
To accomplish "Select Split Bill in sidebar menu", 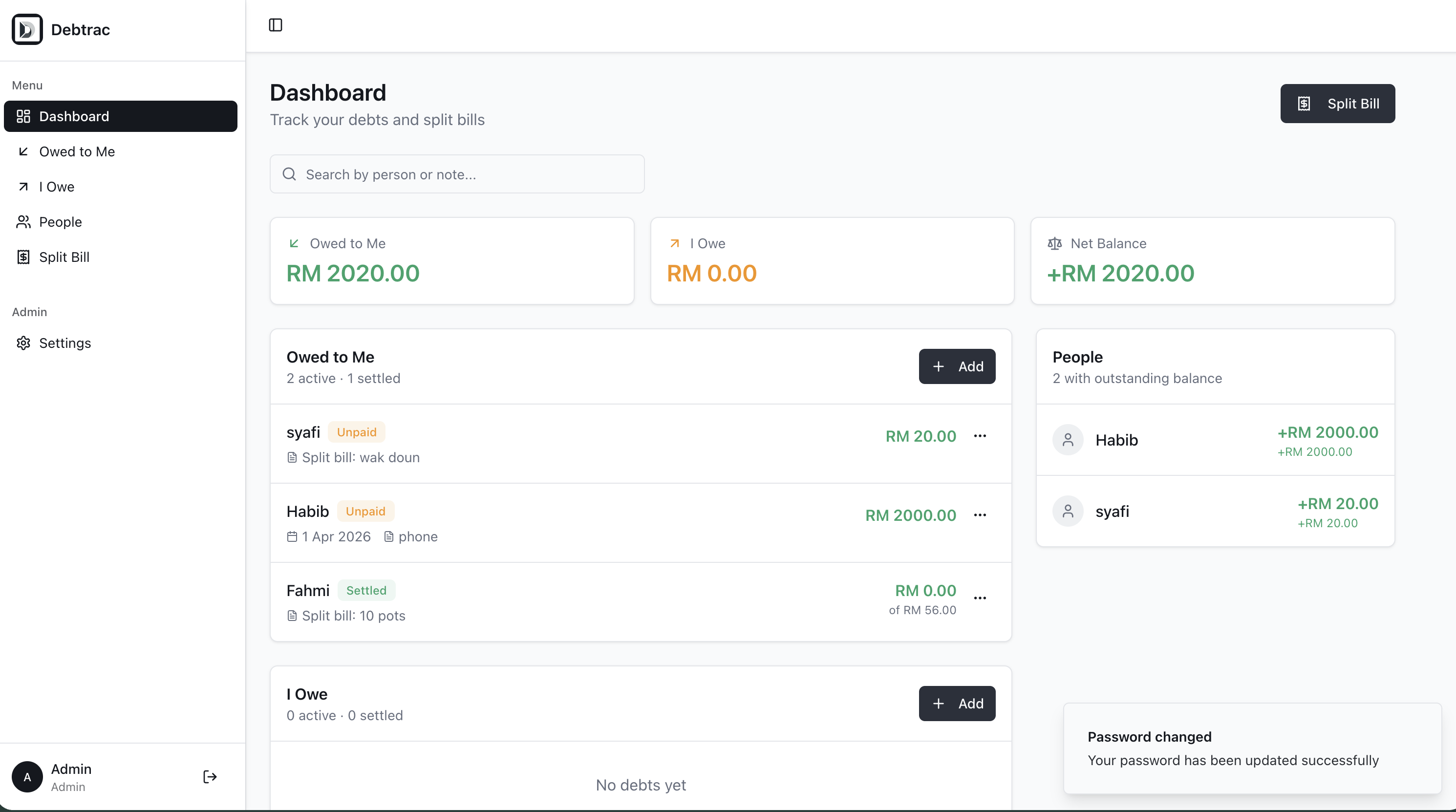I will point(64,257).
